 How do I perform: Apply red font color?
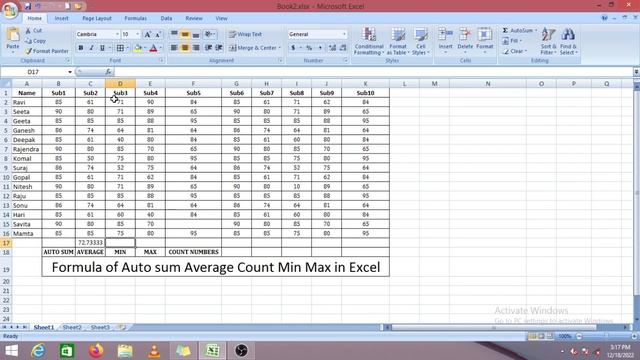pos(153,48)
